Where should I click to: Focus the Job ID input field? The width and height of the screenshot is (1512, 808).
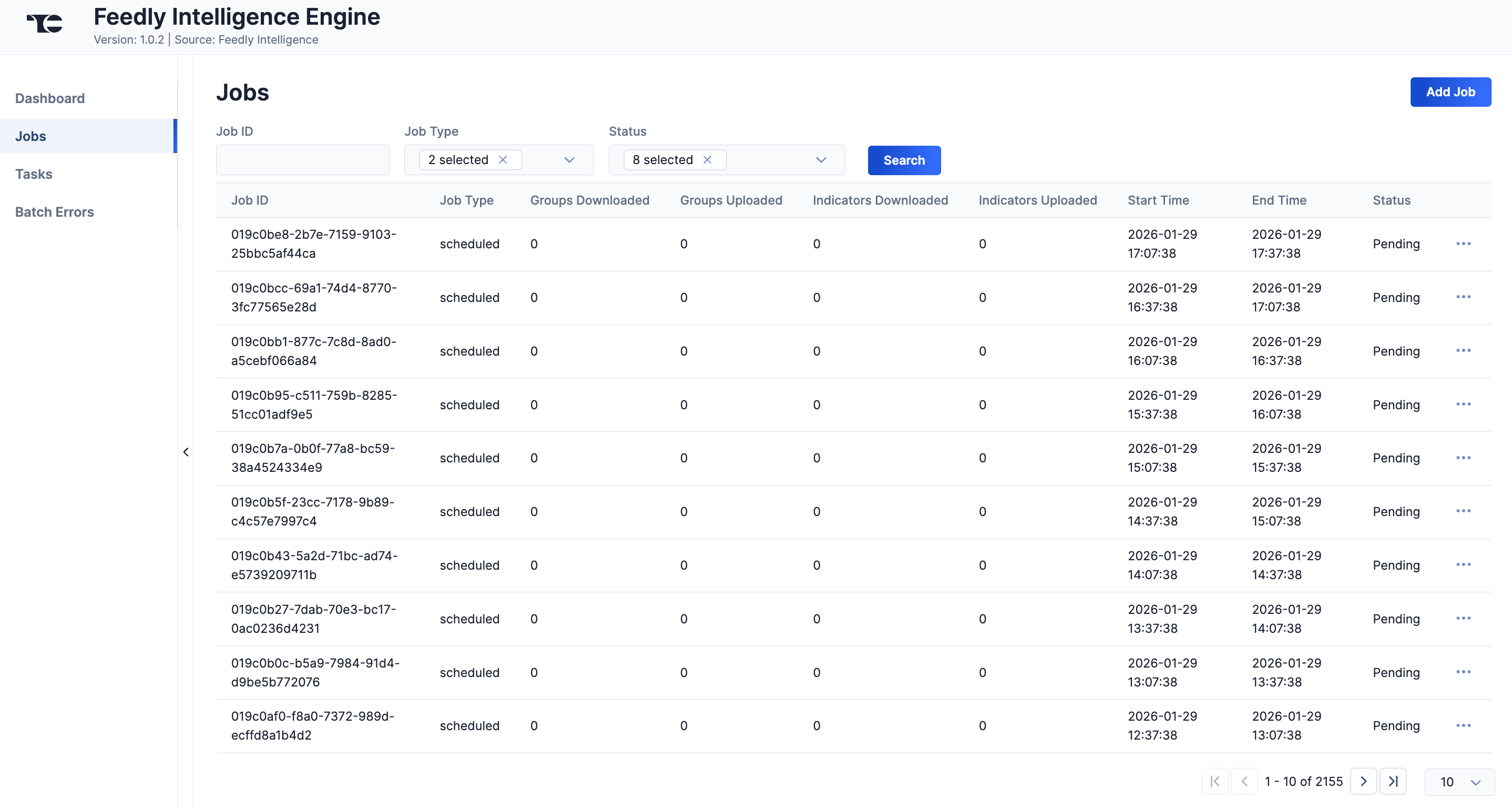pyautogui.click(x=302, y=160)
